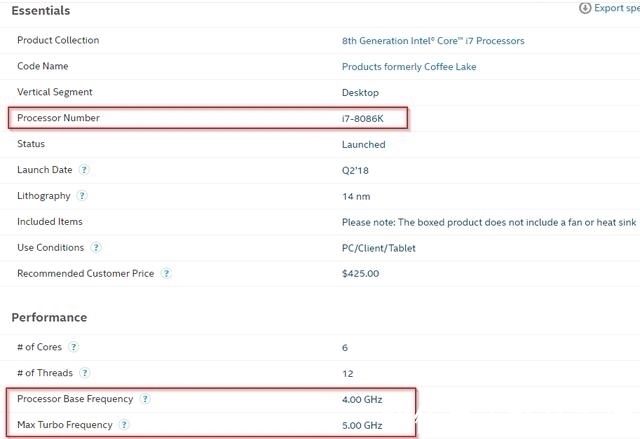Click the Export specifications download icon
The height and width of the screenshot is (439, 640).
pyautogui.click(x=585, y=8)
